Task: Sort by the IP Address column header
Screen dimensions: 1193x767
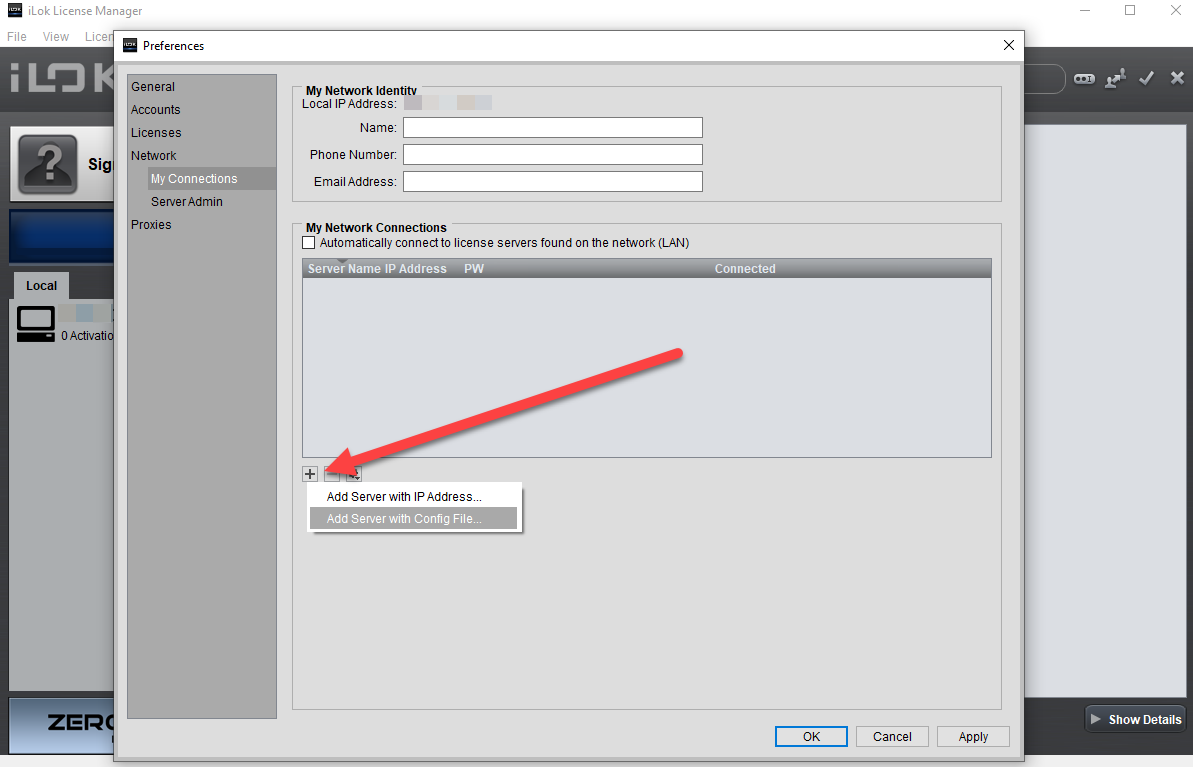Action: (x=415, y=269)
